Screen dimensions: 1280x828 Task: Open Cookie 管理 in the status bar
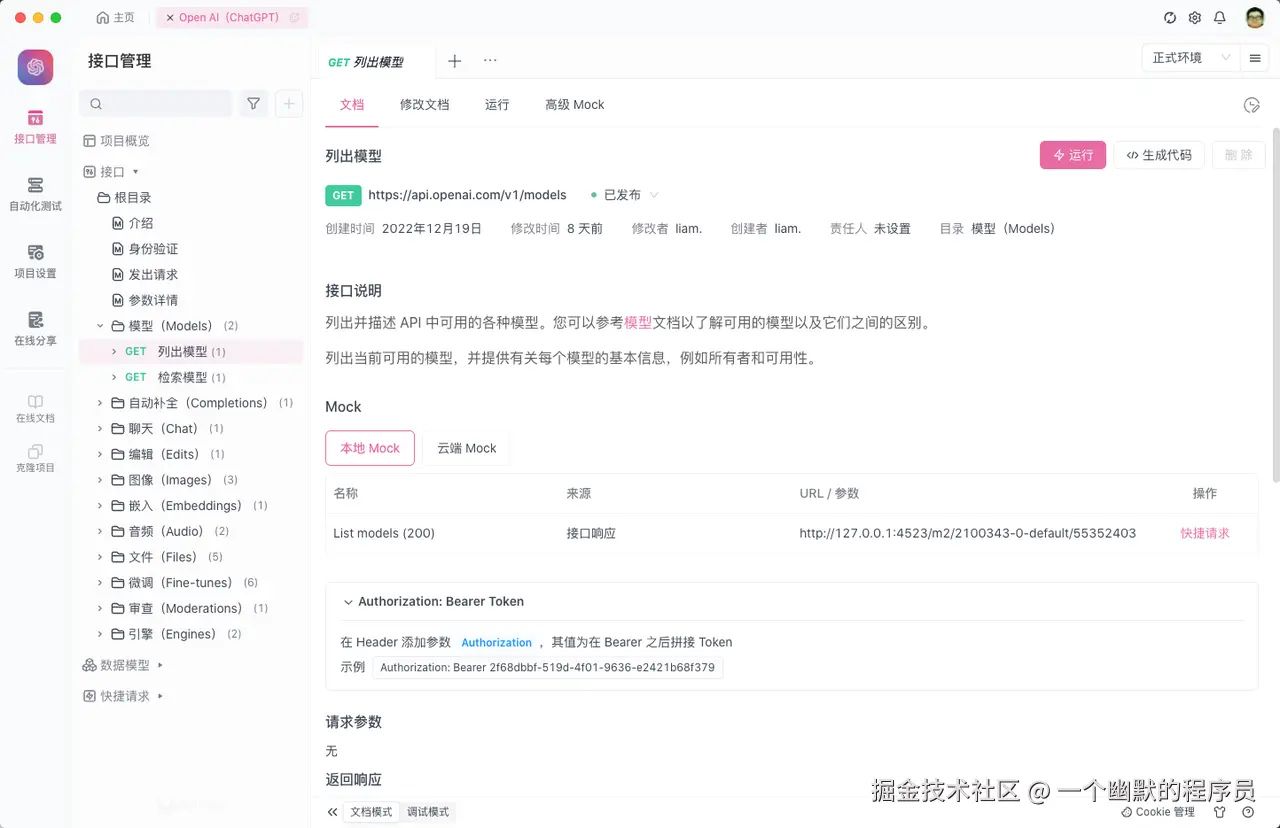click(x=1159, y=812)
